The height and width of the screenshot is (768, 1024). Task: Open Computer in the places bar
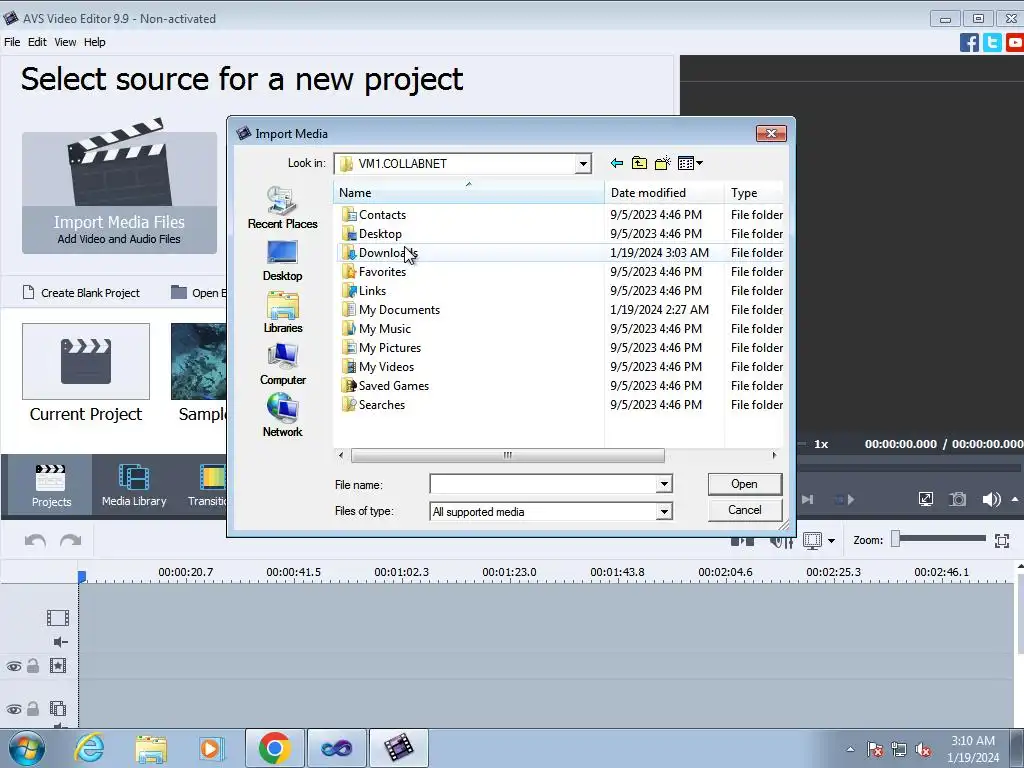[x=282, y=364]
